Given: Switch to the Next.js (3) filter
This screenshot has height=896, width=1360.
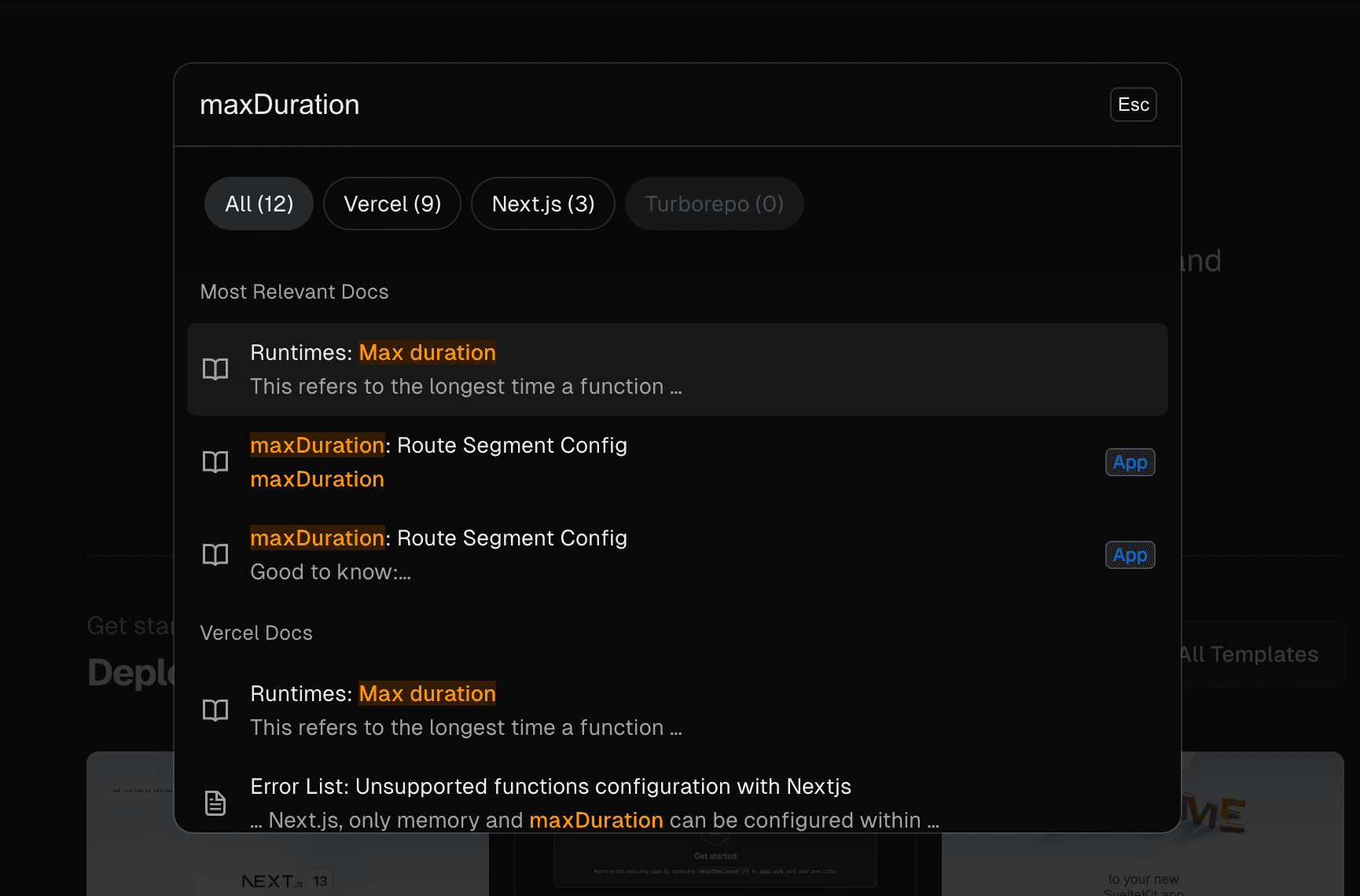Looking at the screenshot, I should click(x=542, y=204).
